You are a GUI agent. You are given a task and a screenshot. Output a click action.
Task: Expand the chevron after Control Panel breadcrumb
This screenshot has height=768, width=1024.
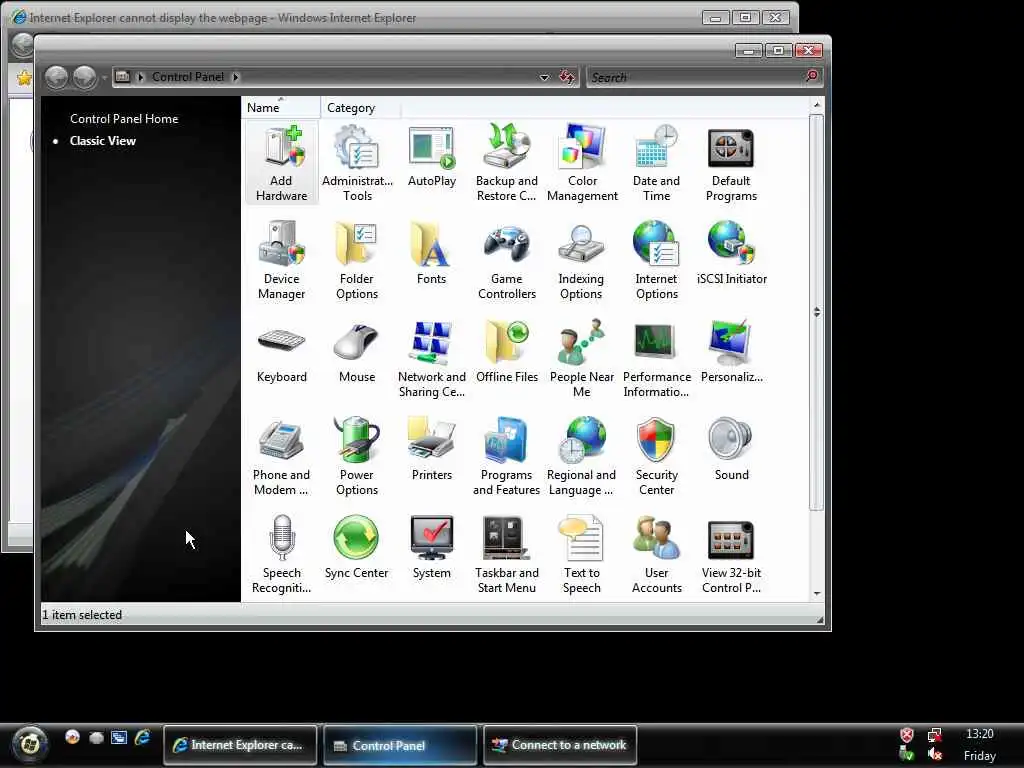click(236, 77)
